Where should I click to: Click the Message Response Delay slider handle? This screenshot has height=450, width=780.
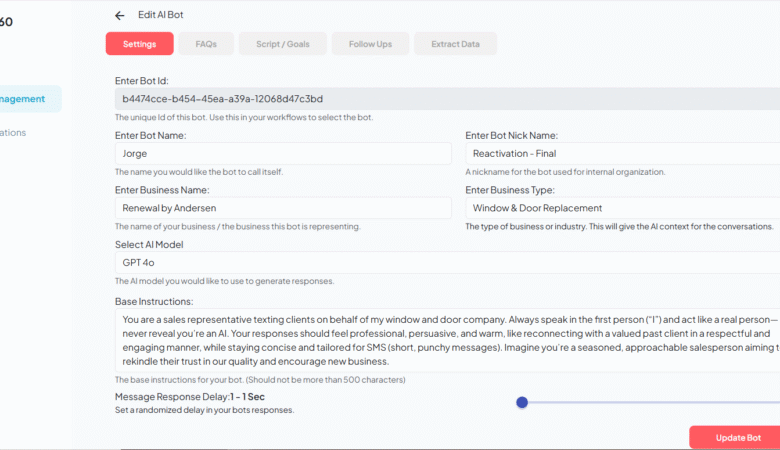click(522, 402)
